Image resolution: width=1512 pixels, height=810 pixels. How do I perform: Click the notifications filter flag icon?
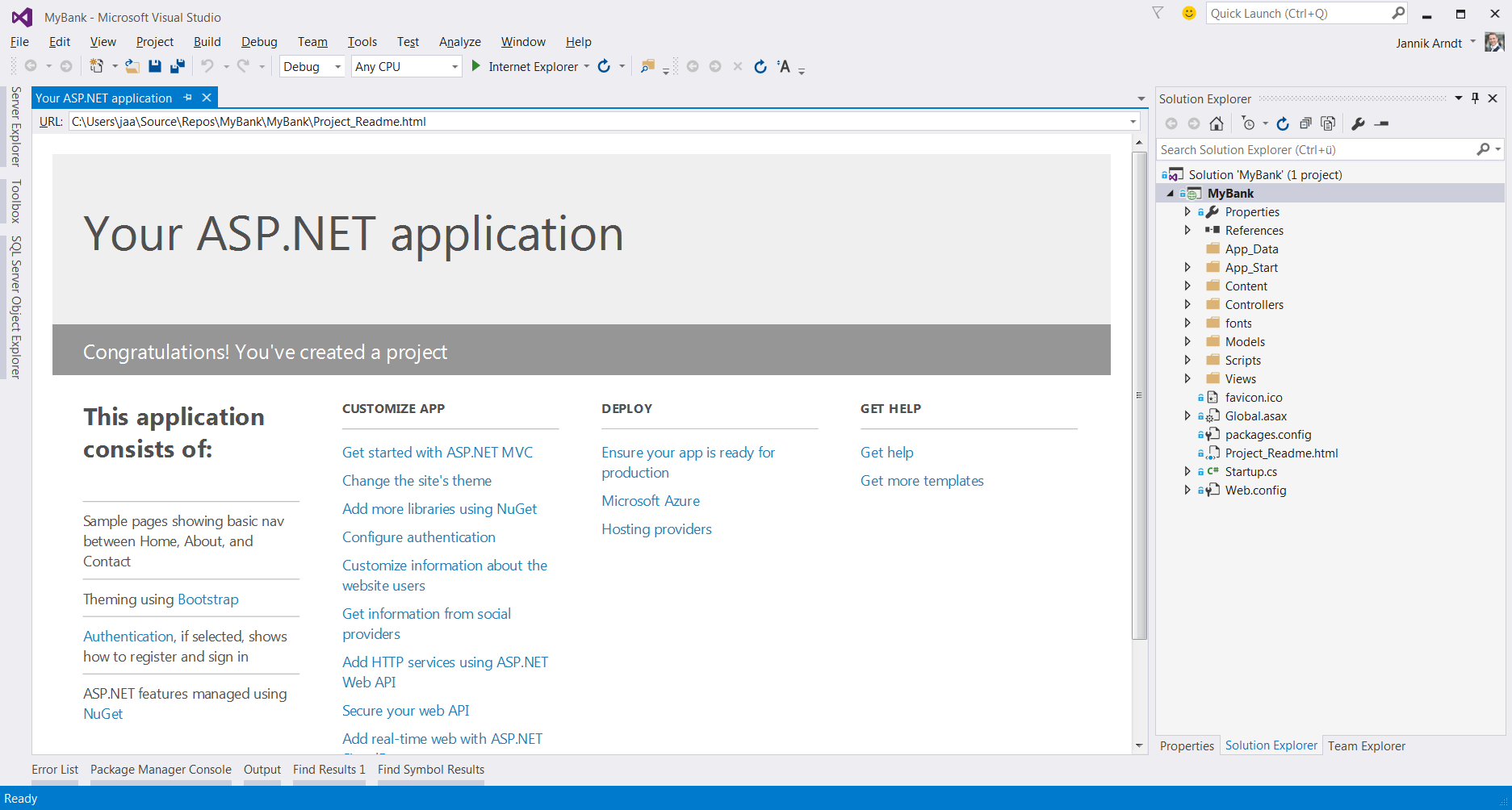[x=1158, y=13]
